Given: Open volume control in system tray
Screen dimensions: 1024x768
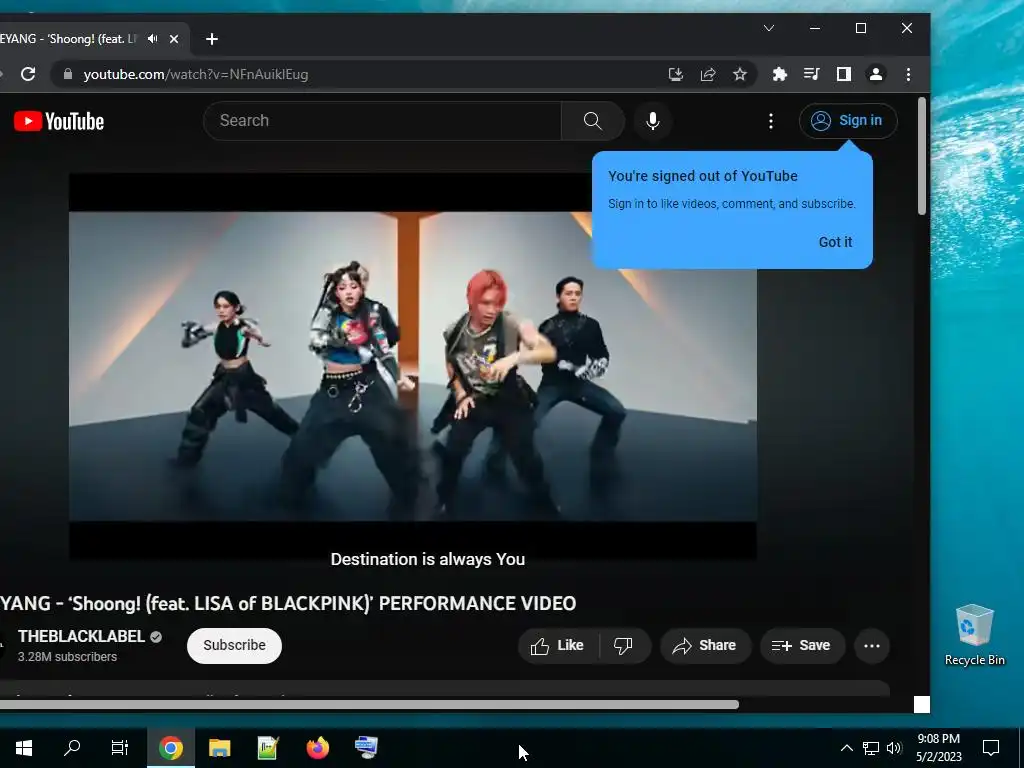Looking at the screenshot, I should click(x=894, y=748).
